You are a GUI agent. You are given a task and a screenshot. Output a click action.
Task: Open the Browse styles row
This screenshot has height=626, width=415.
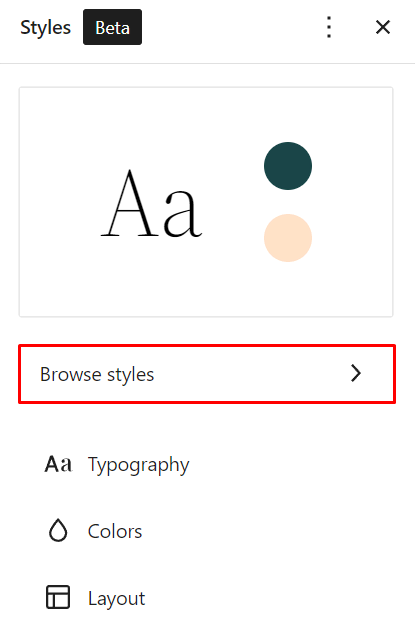coord(207,374)
